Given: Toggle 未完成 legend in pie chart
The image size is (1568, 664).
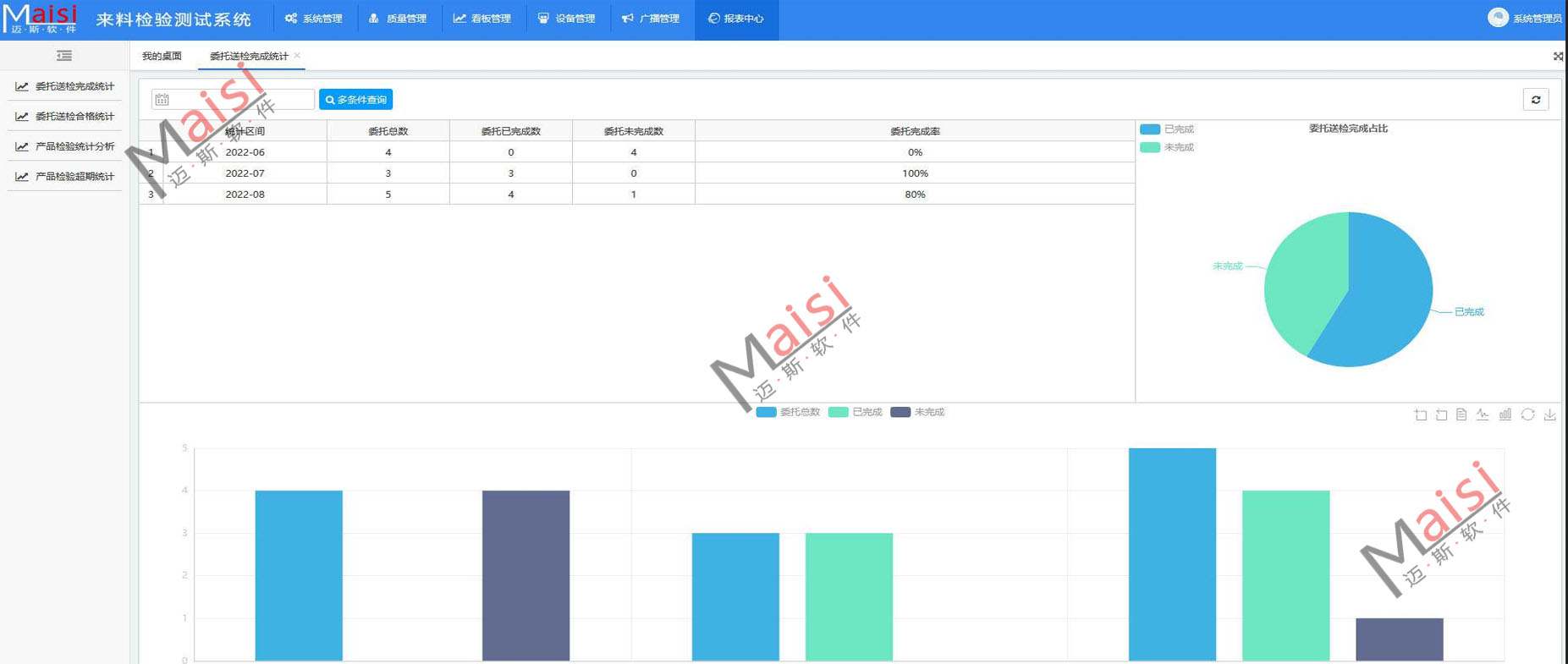Looking at the screenshot, I should click(x=1168, y=147).
